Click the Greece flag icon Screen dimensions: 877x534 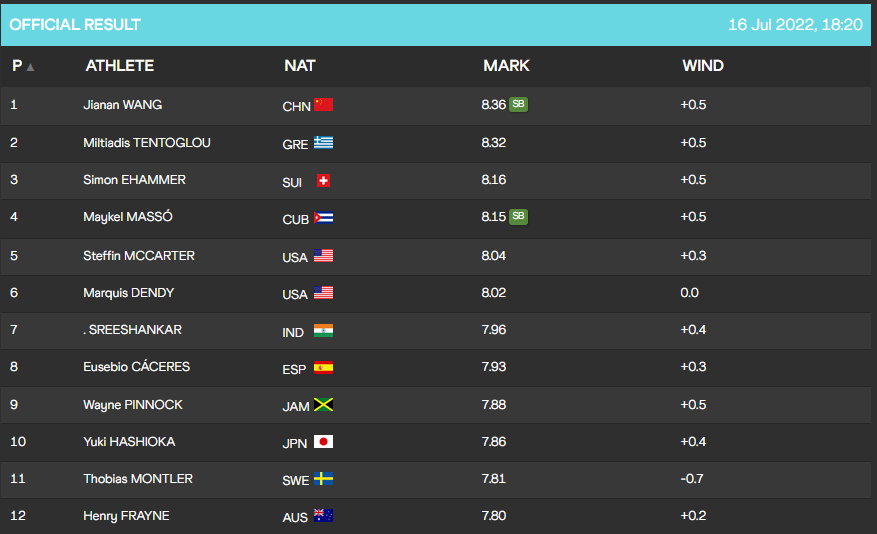pyautogui.click(x=323, y=143)
